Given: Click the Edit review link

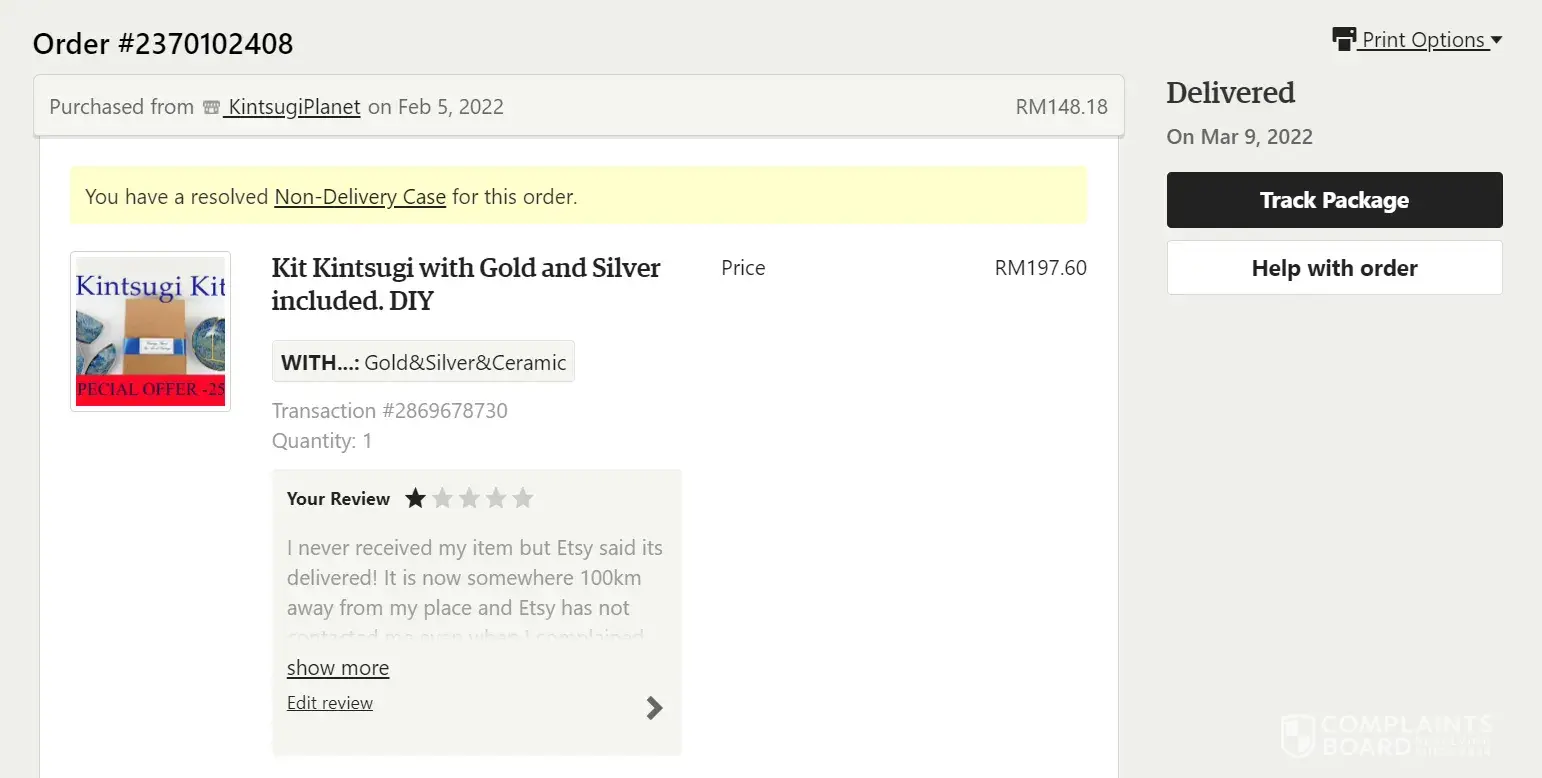Looking at the screenshot, I should point(329,703).
